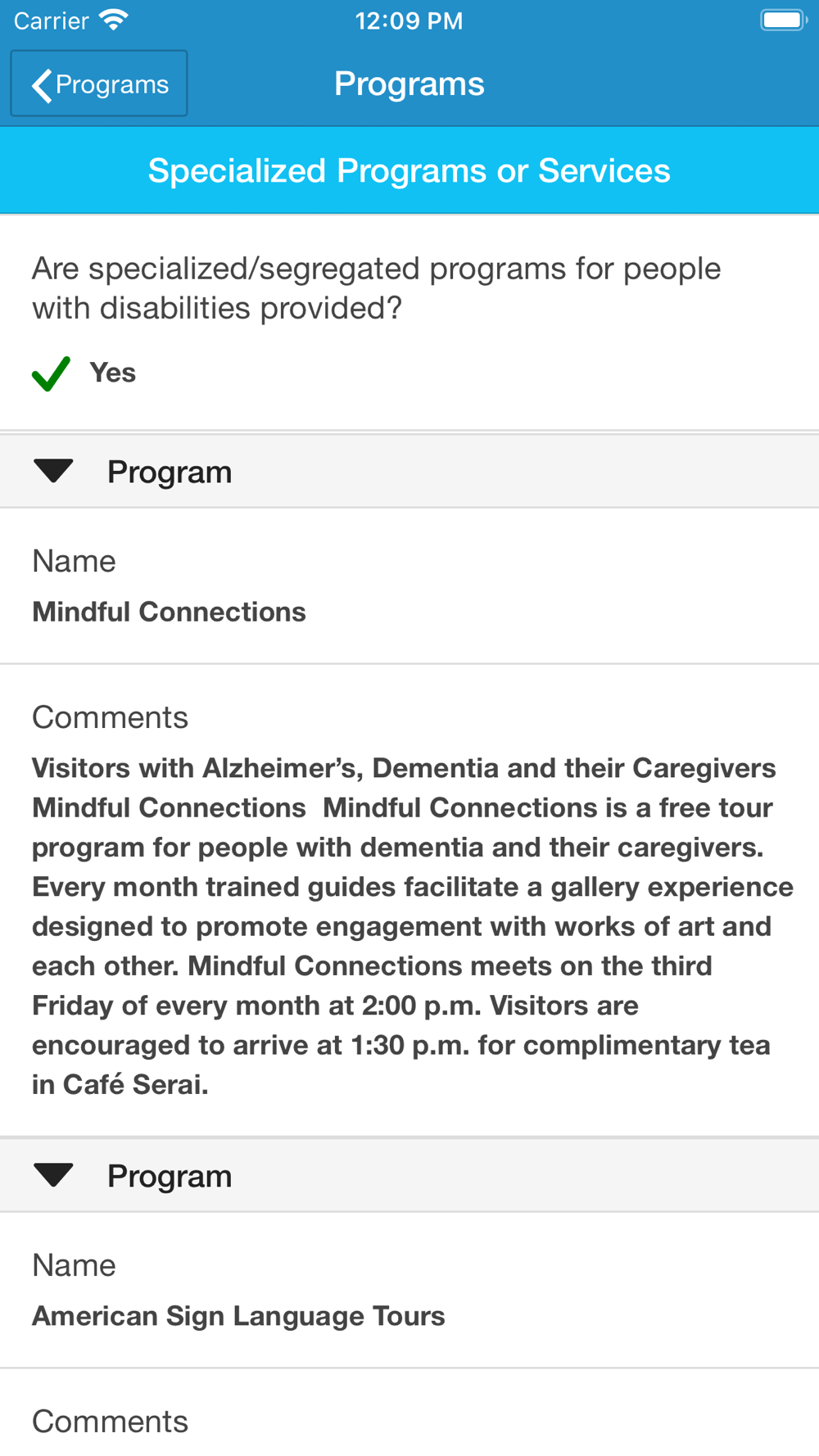
Task: Tap the Mindful Connections program name
Action: coord(169,612)
